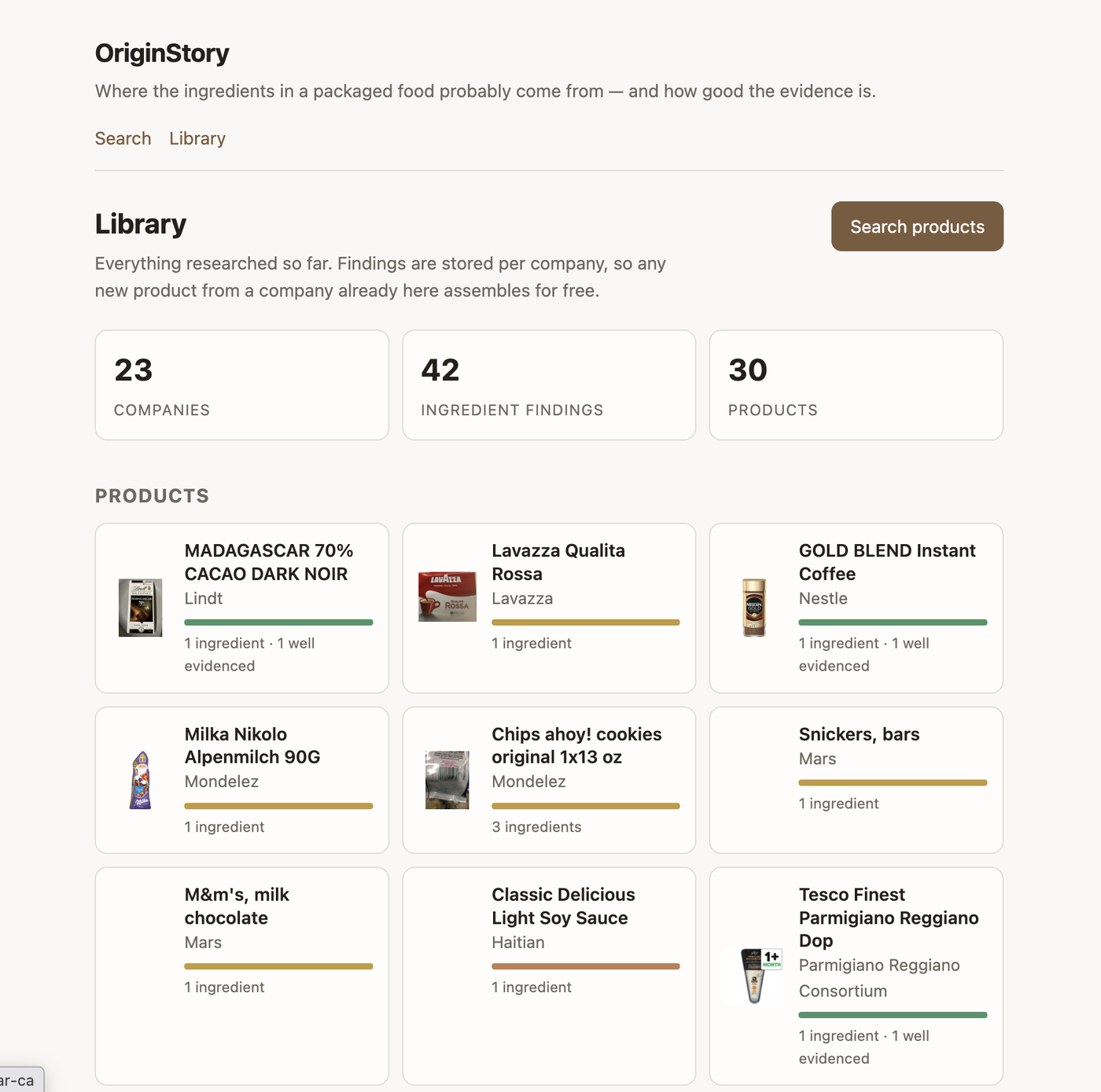
Task: Open Snickers, bars product title
Action: pos(859,734)
